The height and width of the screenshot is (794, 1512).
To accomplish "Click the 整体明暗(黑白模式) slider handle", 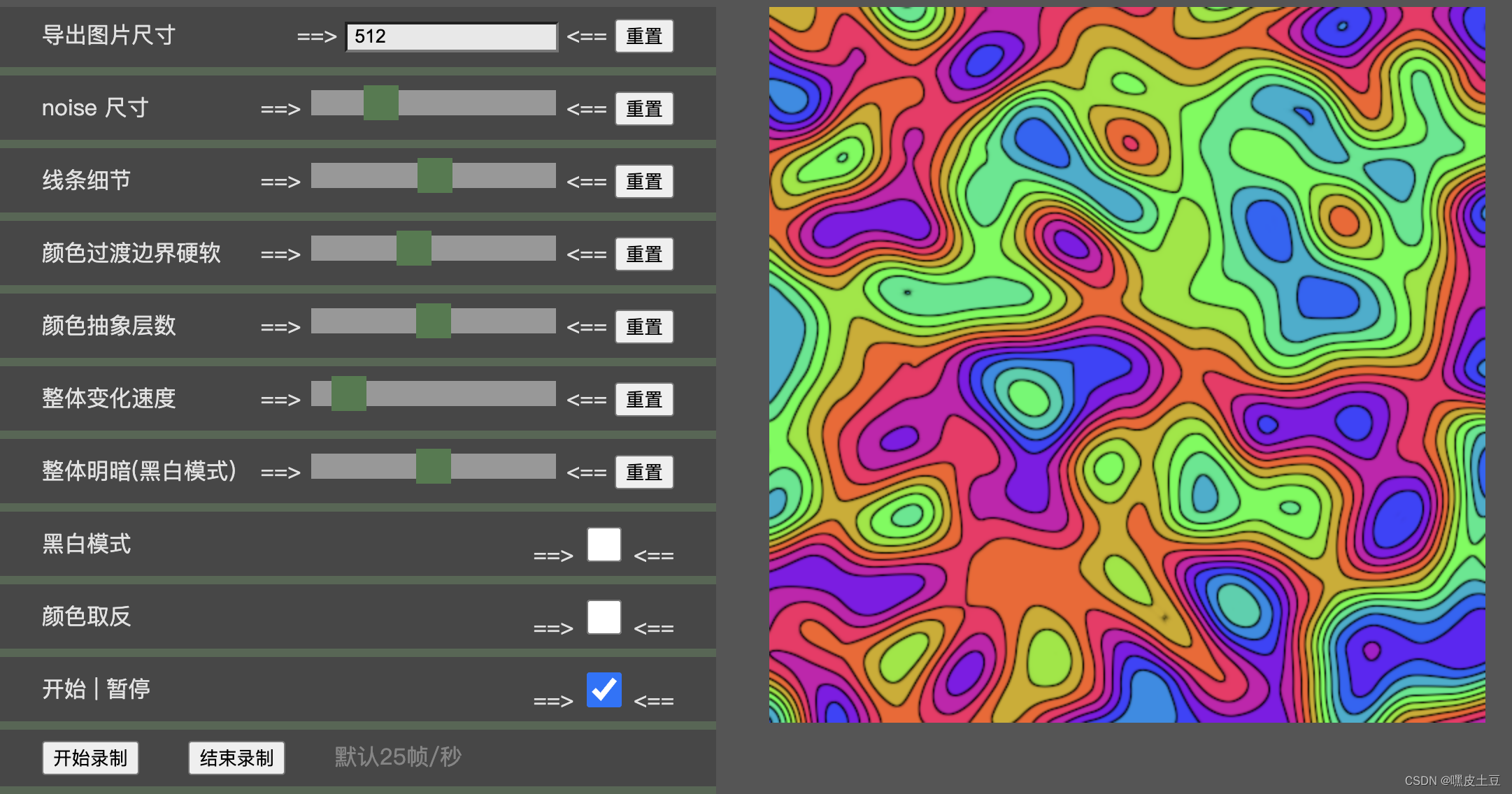I will [x=434, y=466].
